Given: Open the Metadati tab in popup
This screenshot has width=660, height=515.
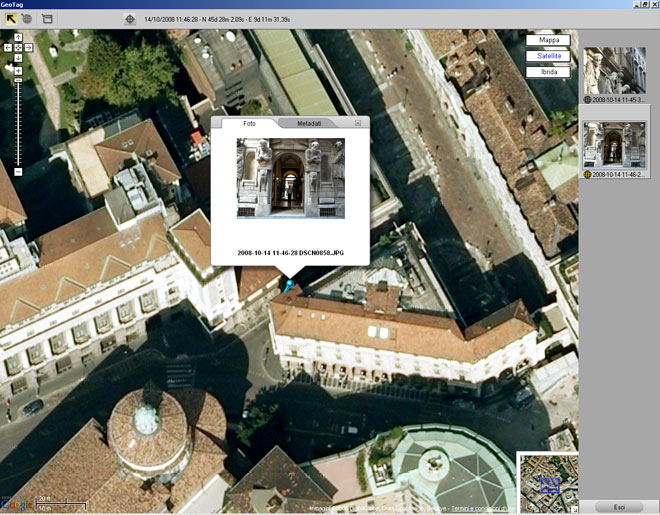Looking at the screenshot, I should click(309, 123).
